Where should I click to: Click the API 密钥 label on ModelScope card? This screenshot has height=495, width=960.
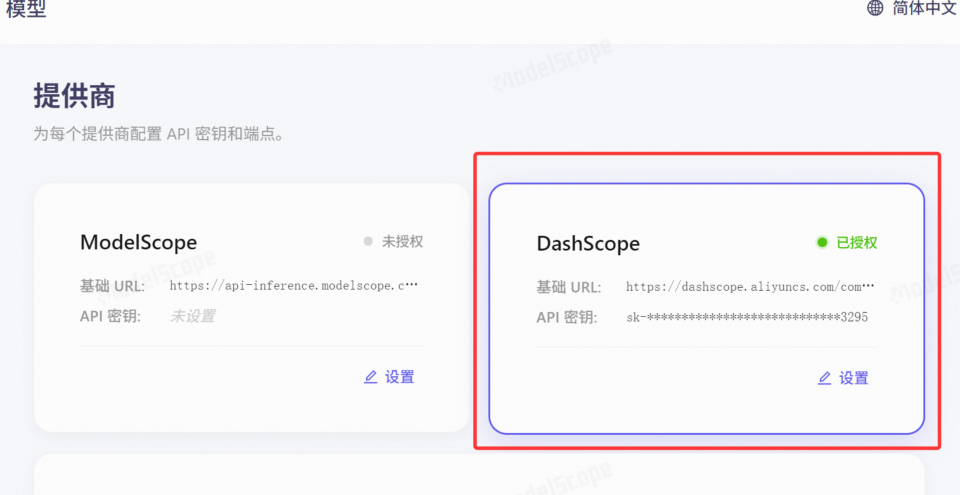110,316
